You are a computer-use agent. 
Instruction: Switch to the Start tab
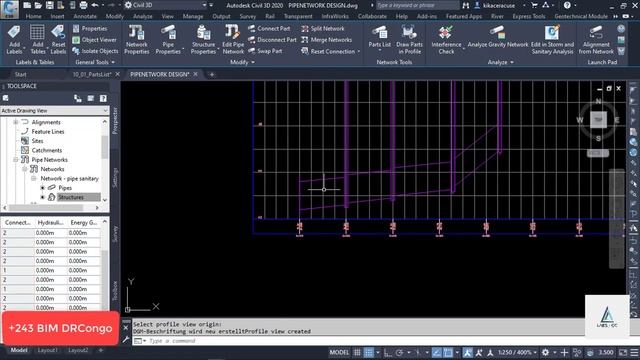point(20,74)
